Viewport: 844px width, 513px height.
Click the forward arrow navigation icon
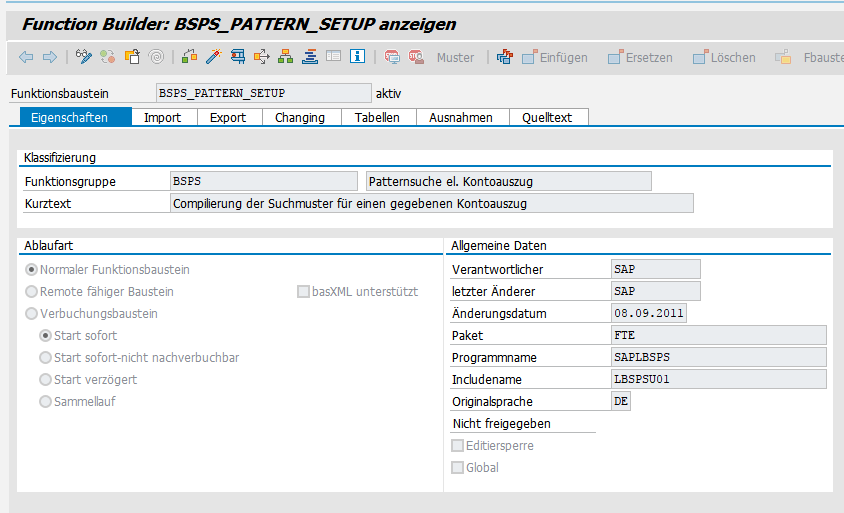[49, 57]
